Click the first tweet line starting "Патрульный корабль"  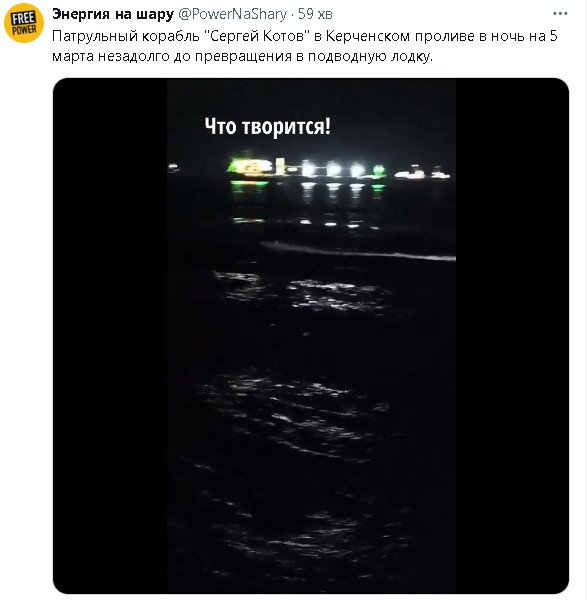tap(305, 36)
